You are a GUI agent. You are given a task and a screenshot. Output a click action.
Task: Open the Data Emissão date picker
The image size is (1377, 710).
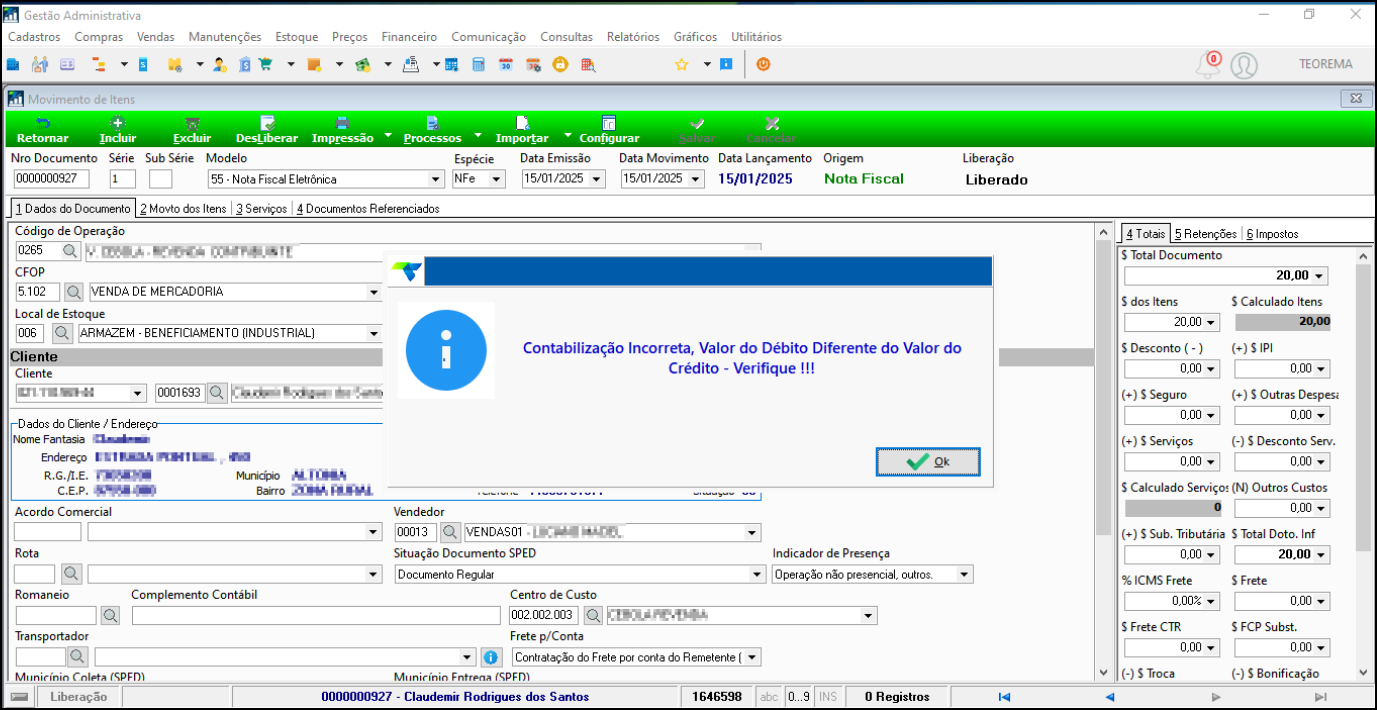(597, 179)
